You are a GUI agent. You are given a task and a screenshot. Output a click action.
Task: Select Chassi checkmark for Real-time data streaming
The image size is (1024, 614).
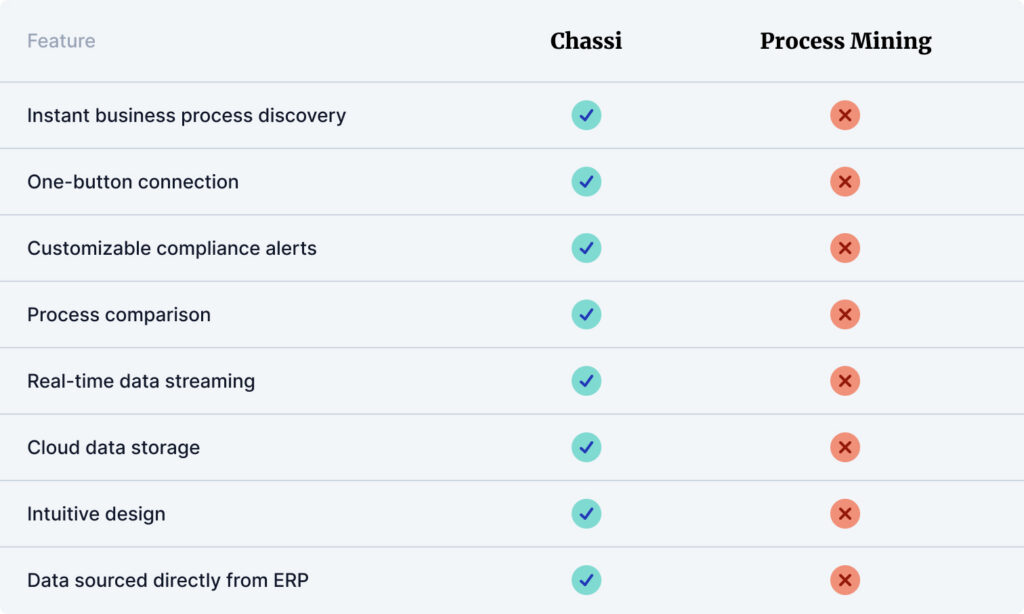coord(586,381)
